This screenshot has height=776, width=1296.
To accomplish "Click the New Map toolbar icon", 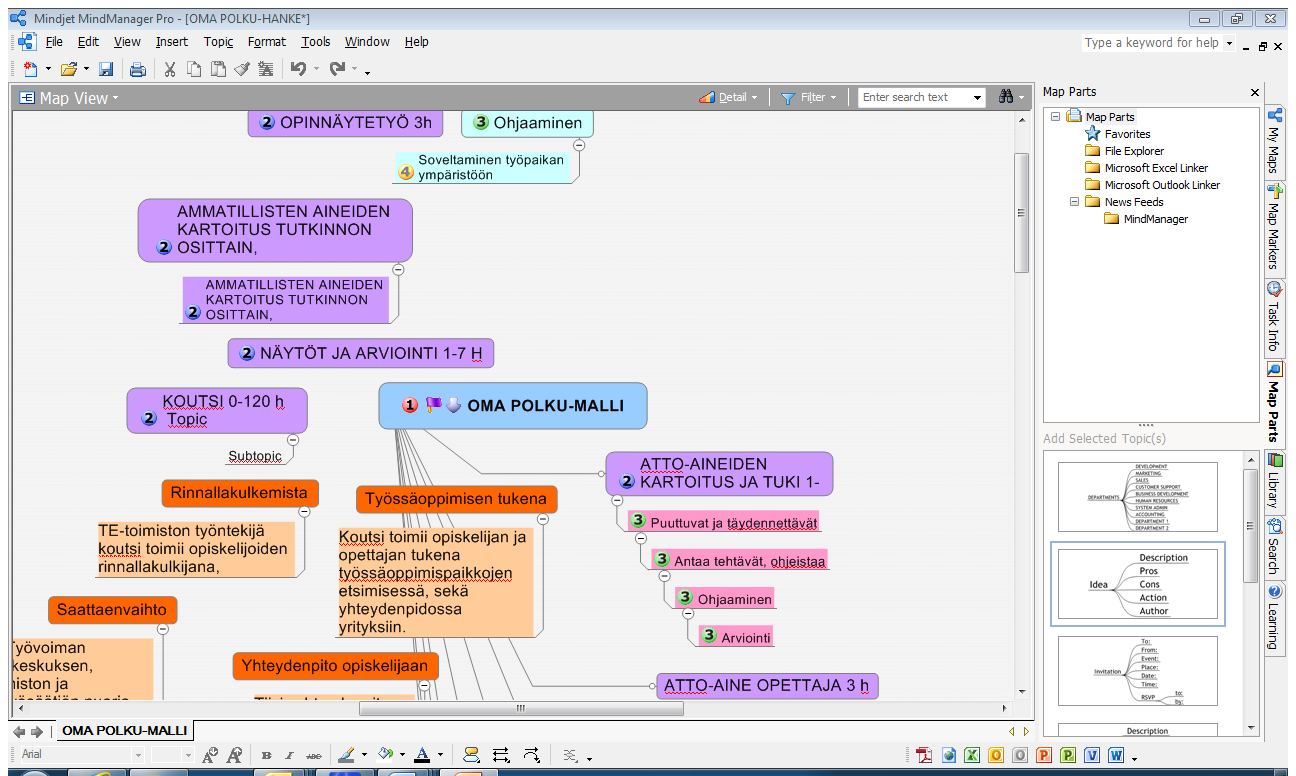I will tap(29, 69).
